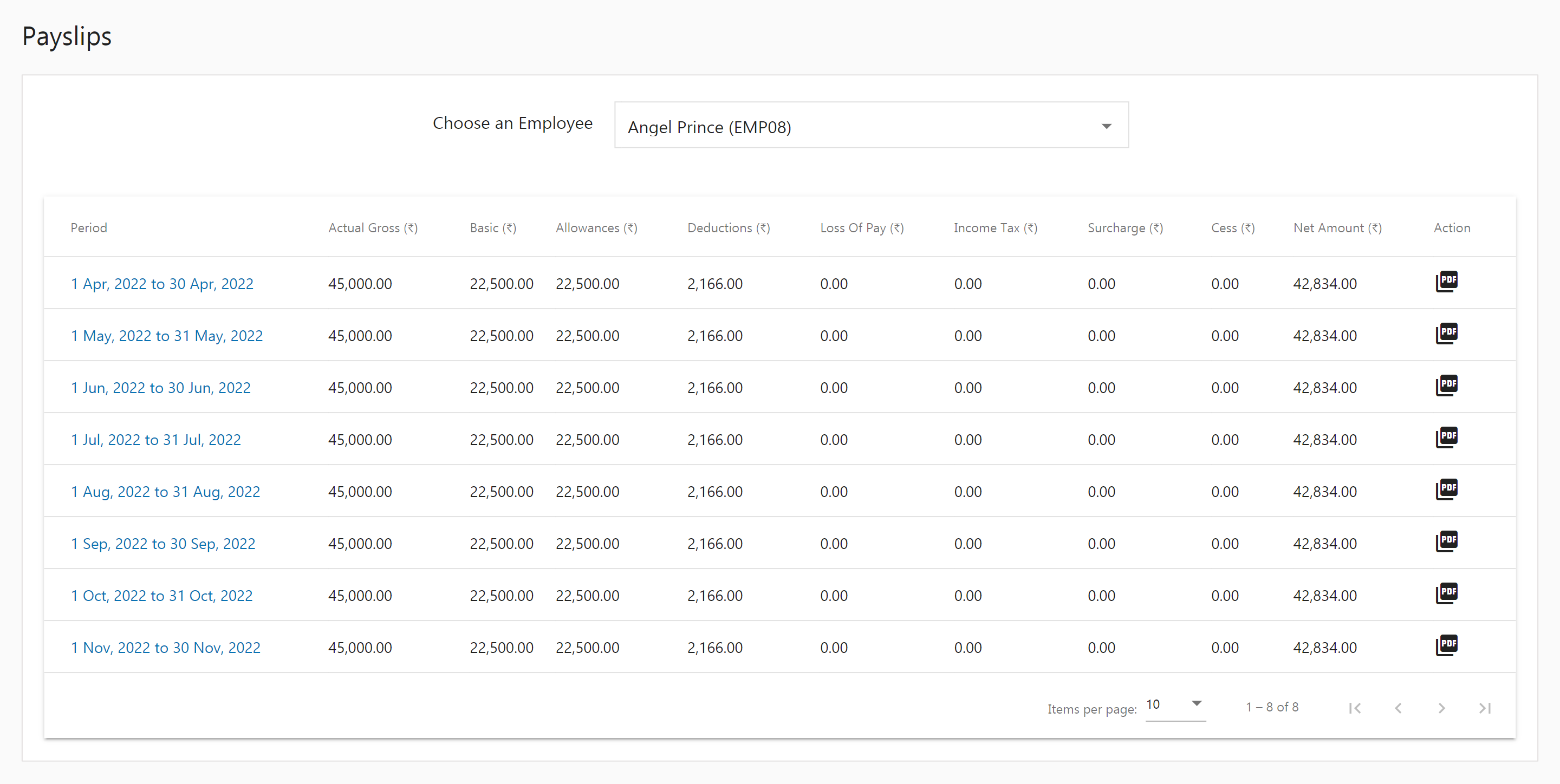Viewport: 1560px width, 784px height.
Task: Download PDF payslip for November 2022
Action: click(x=1446, y=646)
